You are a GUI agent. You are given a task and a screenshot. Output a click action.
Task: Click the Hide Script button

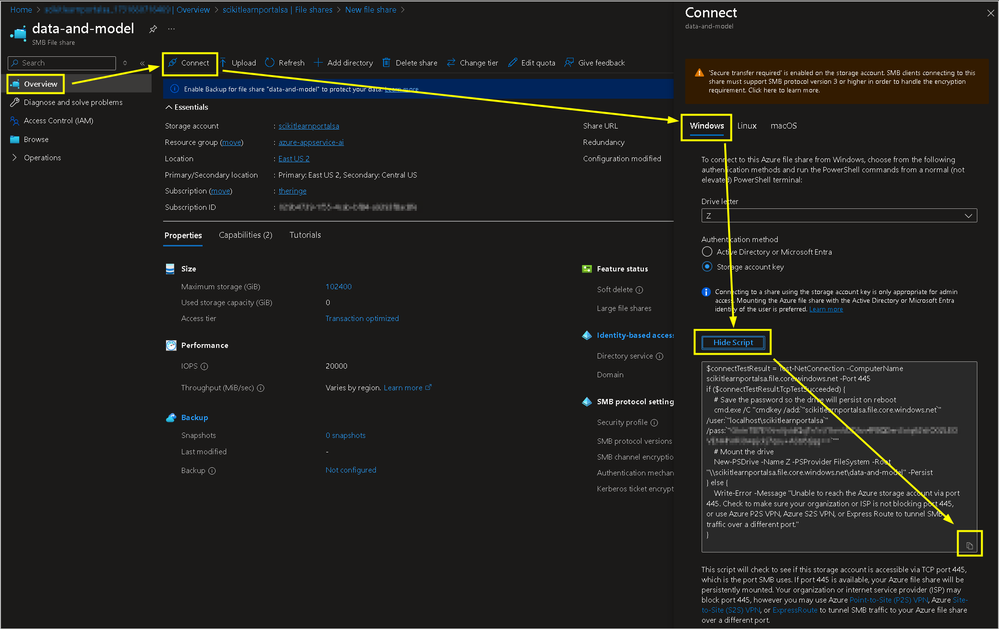(x=733, y=343)
